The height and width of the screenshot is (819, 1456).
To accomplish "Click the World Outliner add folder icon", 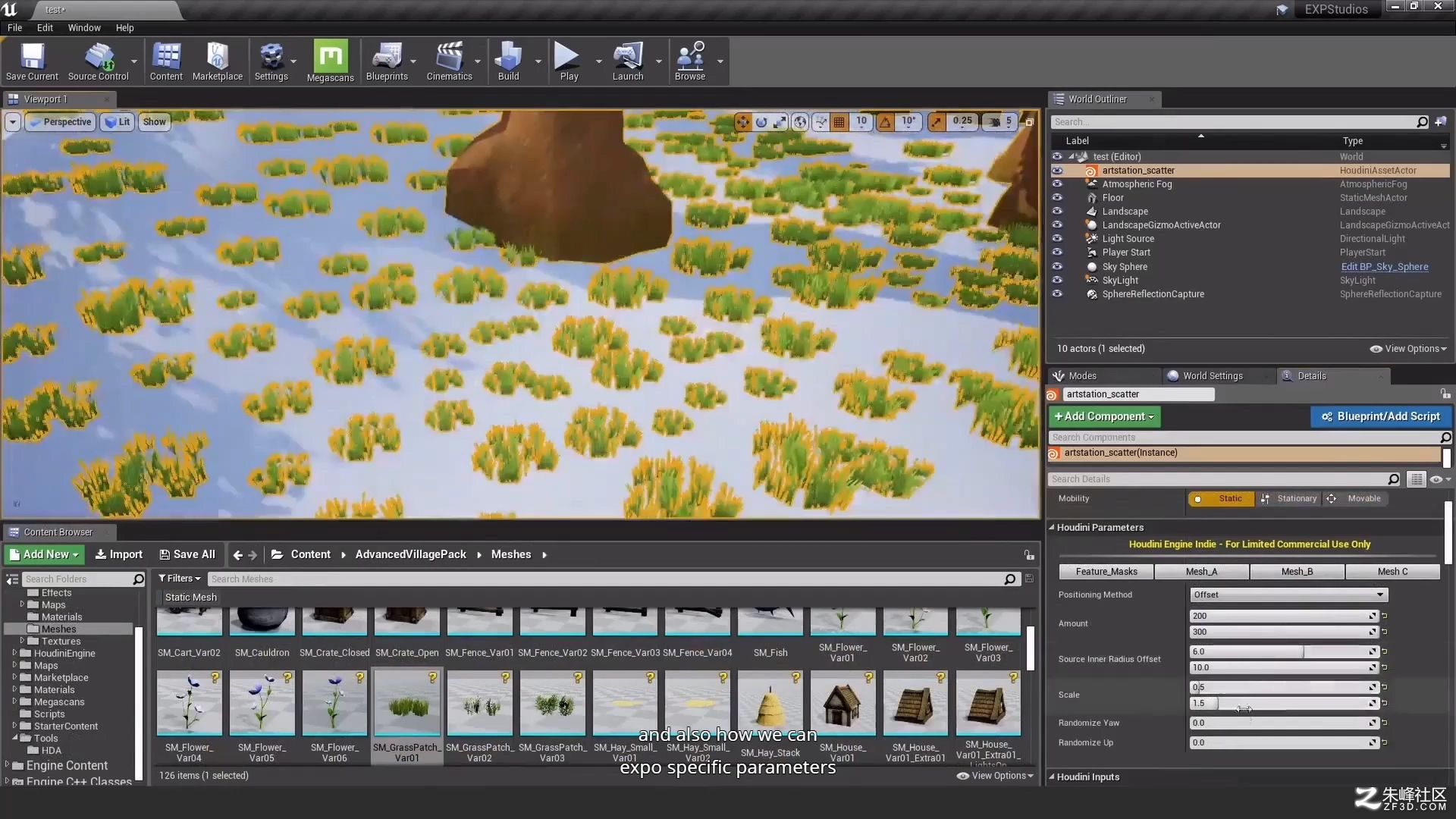I will (1441, 121).
